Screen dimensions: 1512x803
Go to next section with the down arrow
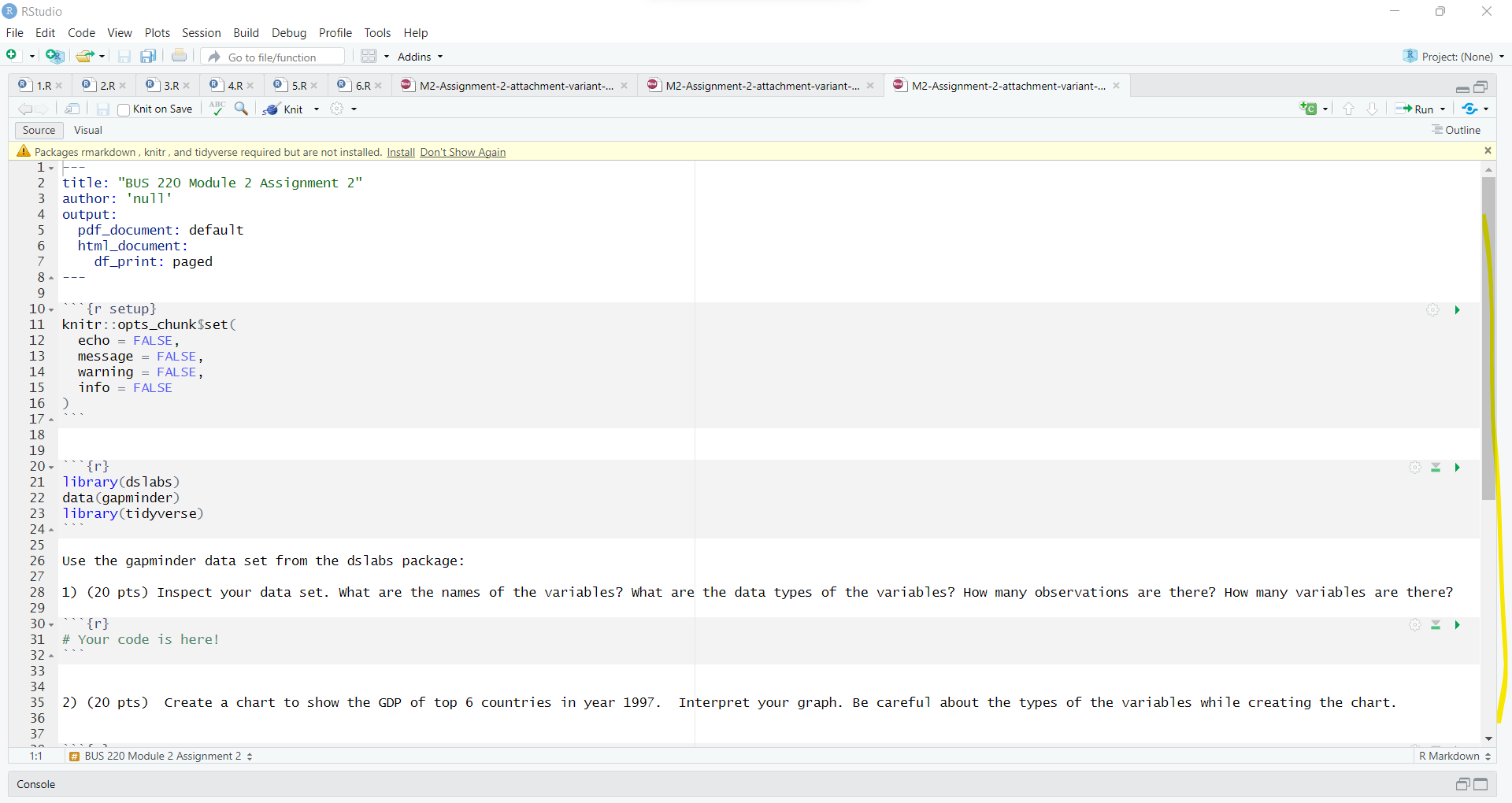(x=1373, y=109)
